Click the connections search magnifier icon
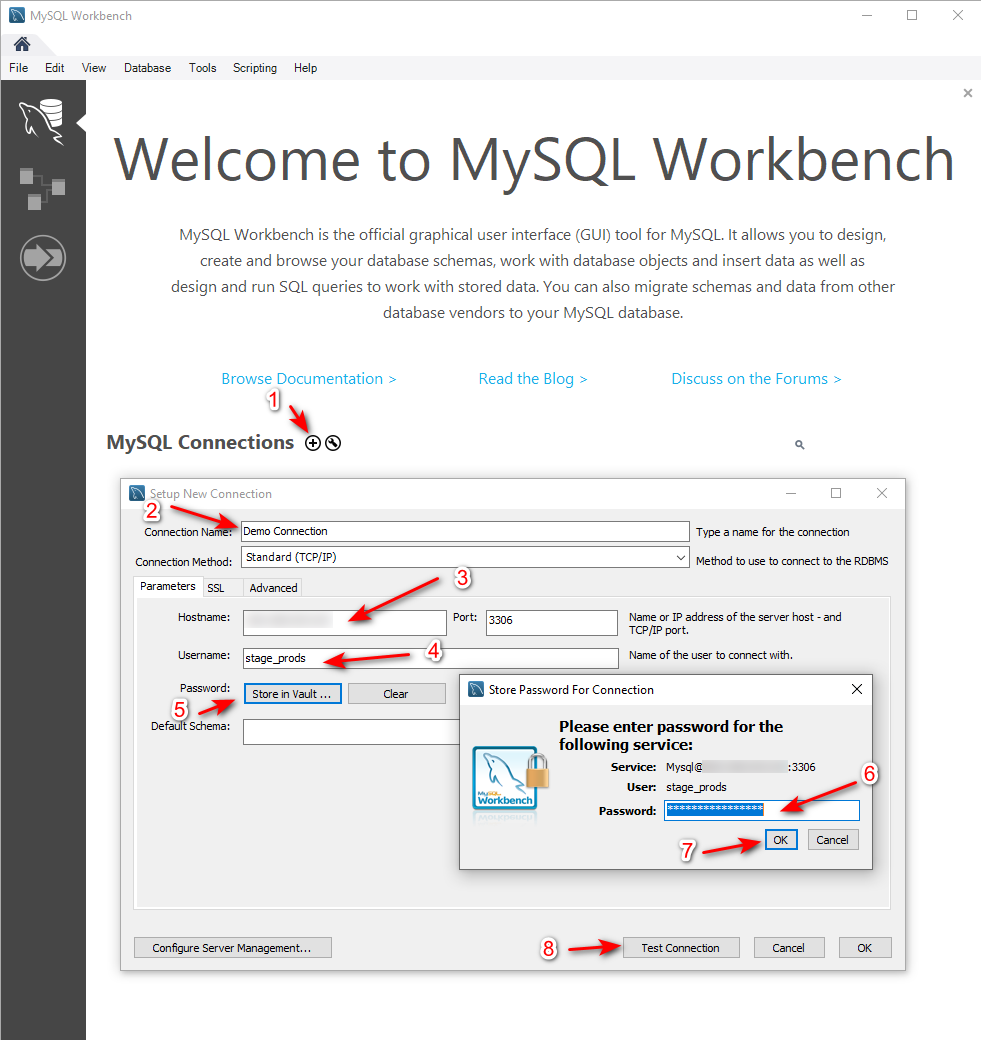Image resolution: width=981 pixels, height=1040 pixels. [x=800, y=444]
